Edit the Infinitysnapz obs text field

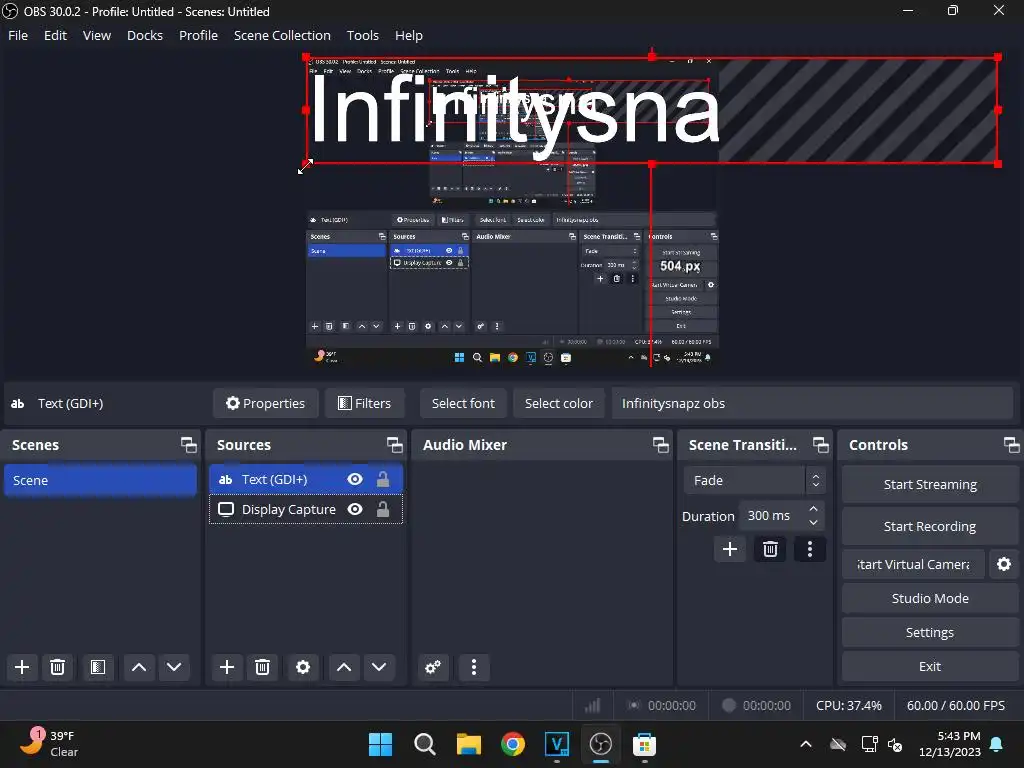(812, 404)
